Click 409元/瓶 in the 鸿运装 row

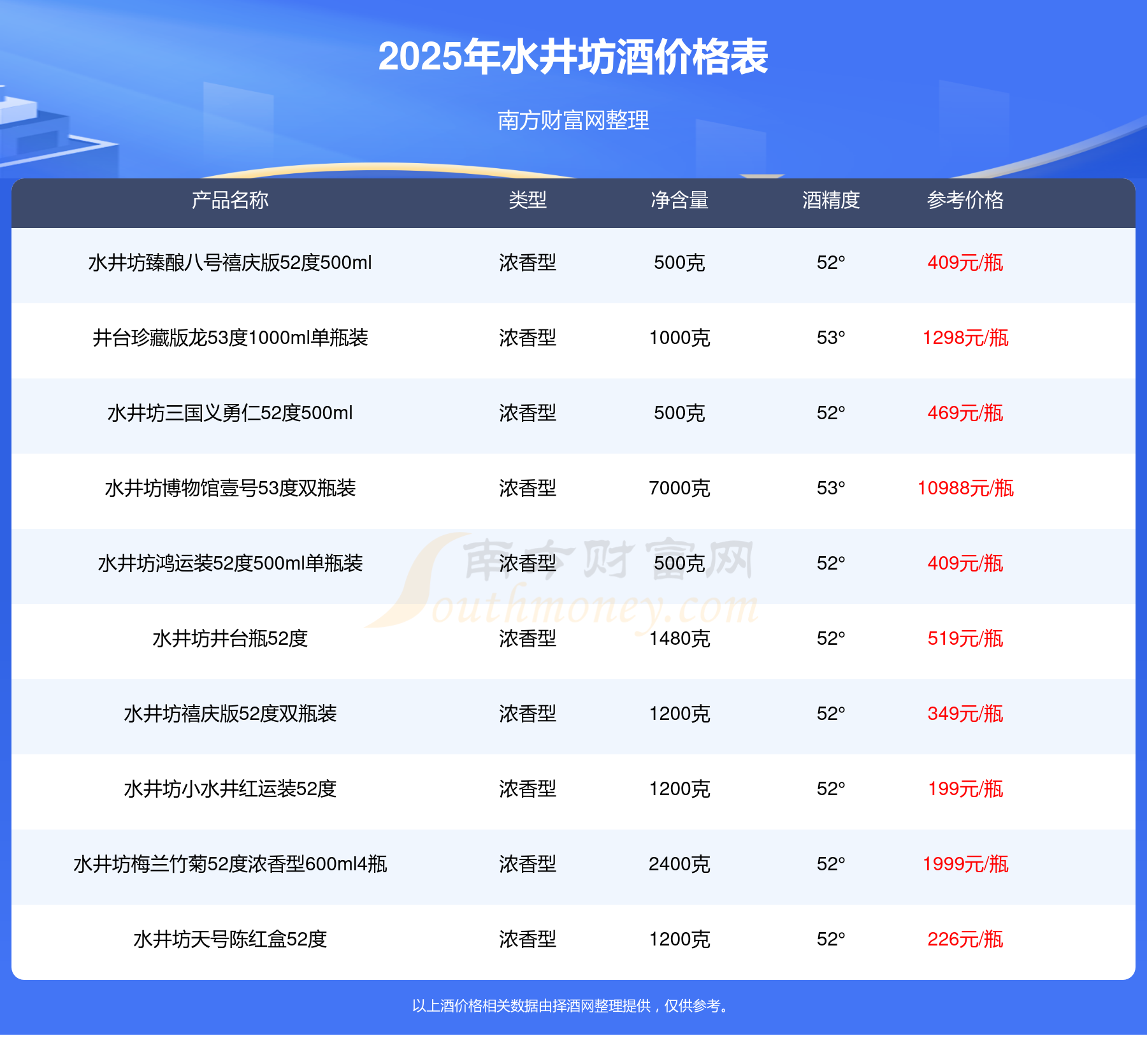tap(965, 563)
